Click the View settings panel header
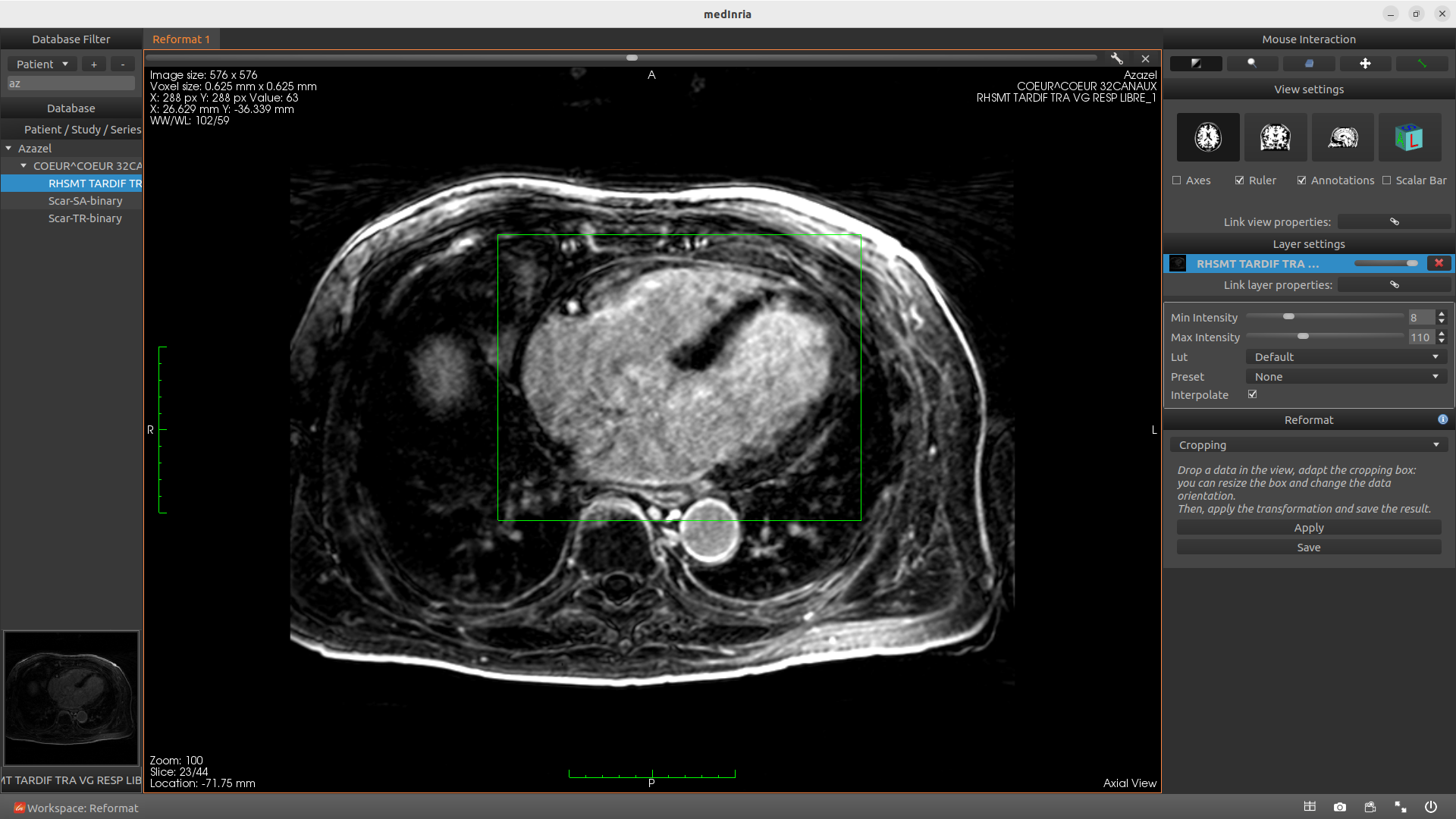The image size is (1456, 819). (1308, 89)
